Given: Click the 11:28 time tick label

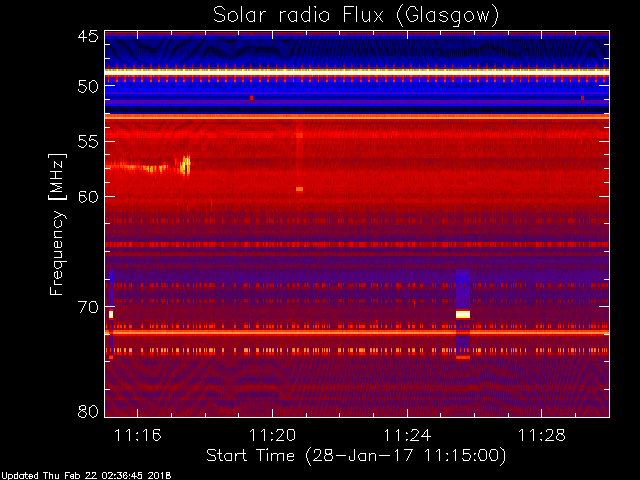Looking at the screenshot, I should tap(542, 435).
